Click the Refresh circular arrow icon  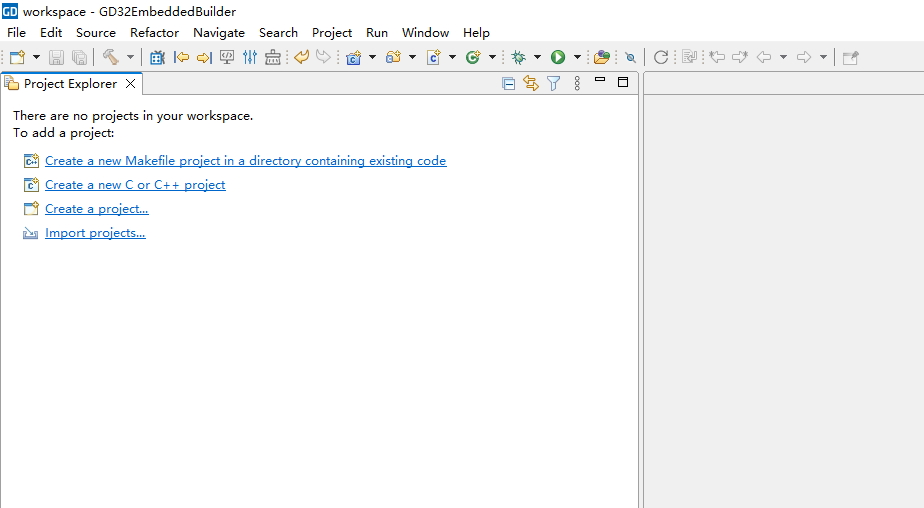[661, 57]
